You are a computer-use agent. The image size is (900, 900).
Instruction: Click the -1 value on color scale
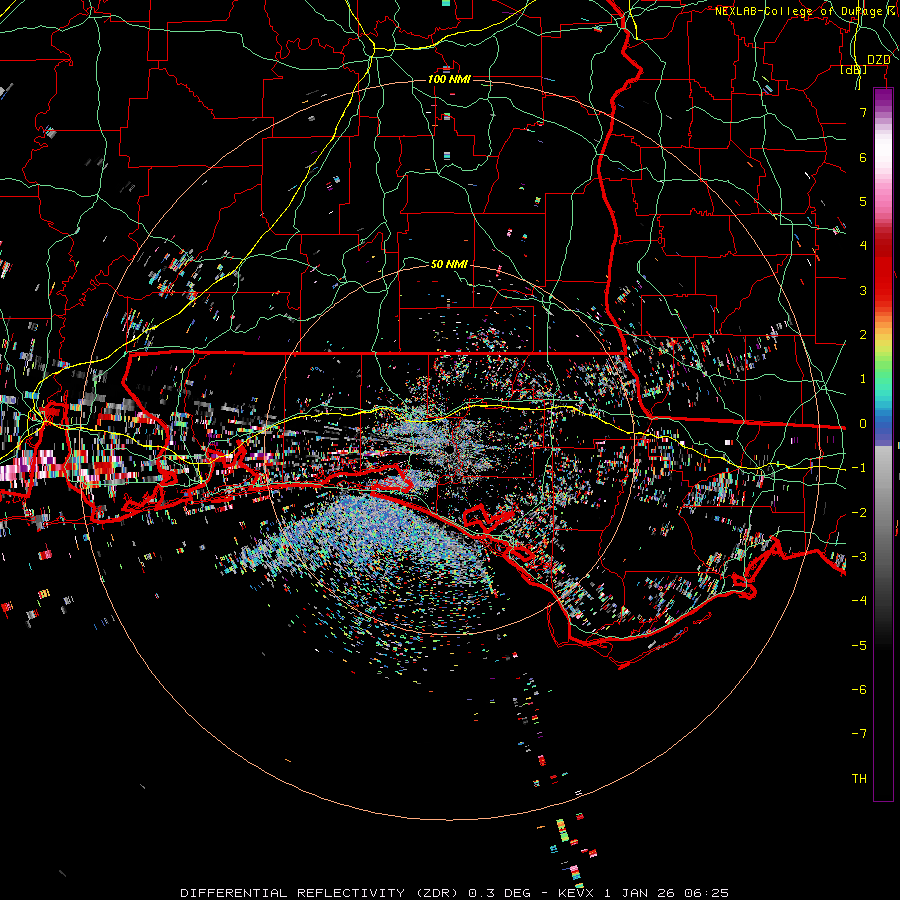[859, 468]
